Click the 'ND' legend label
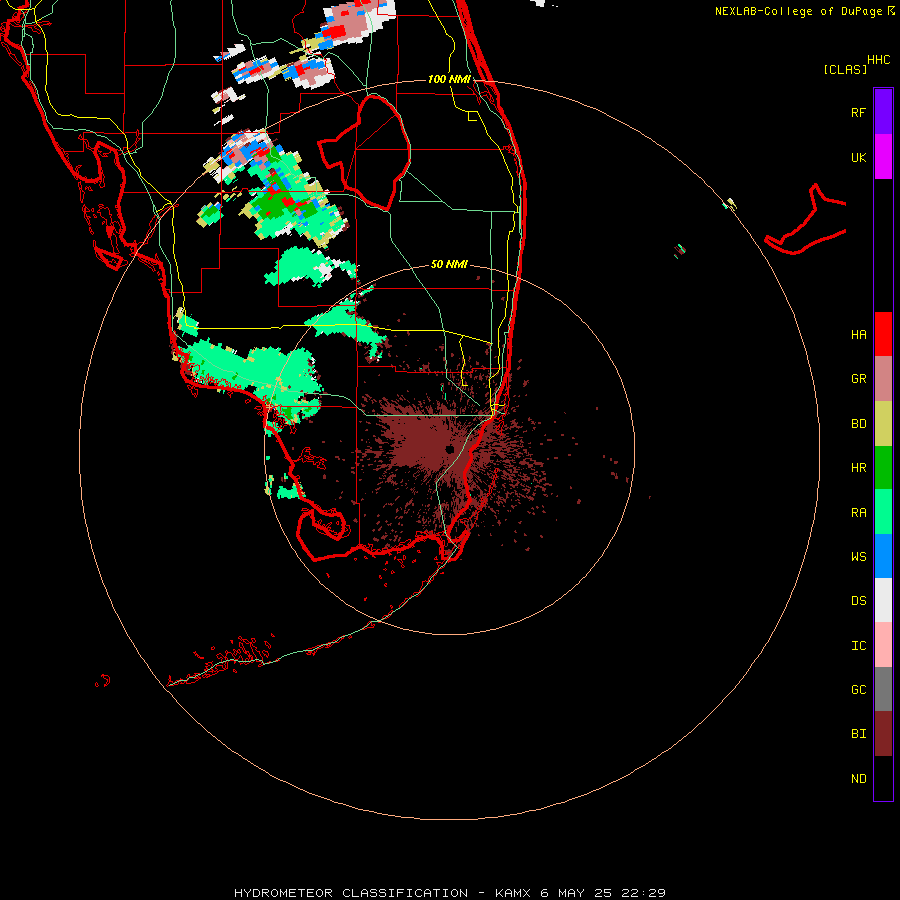 [x=858, y=779]
